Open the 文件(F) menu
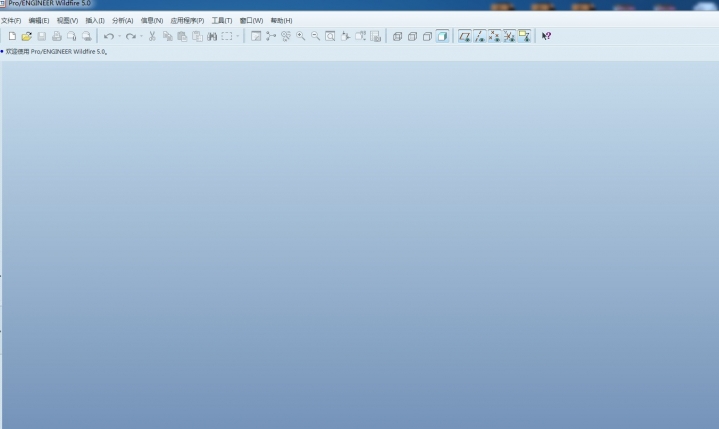 [11, 20]
